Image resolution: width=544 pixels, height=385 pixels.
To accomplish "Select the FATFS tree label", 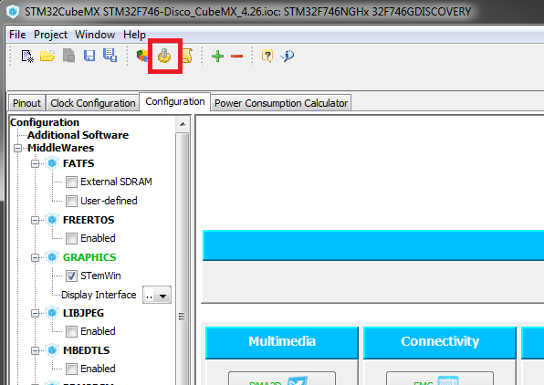I will [x=78, y=163].
